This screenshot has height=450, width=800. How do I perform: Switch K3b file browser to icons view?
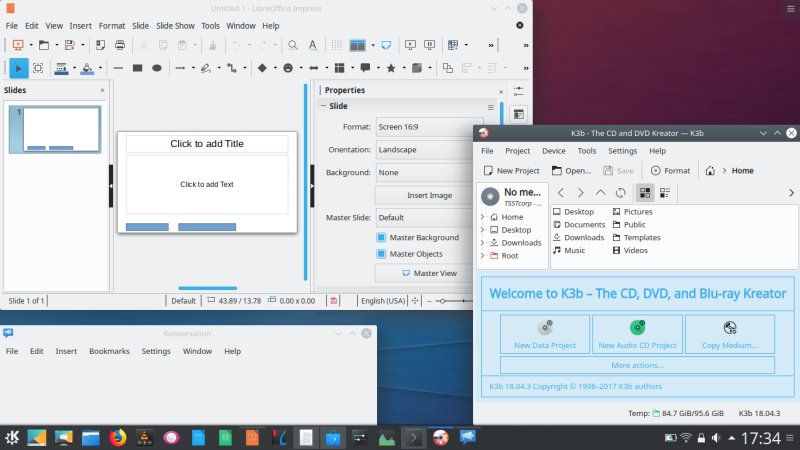click(644, 192)
